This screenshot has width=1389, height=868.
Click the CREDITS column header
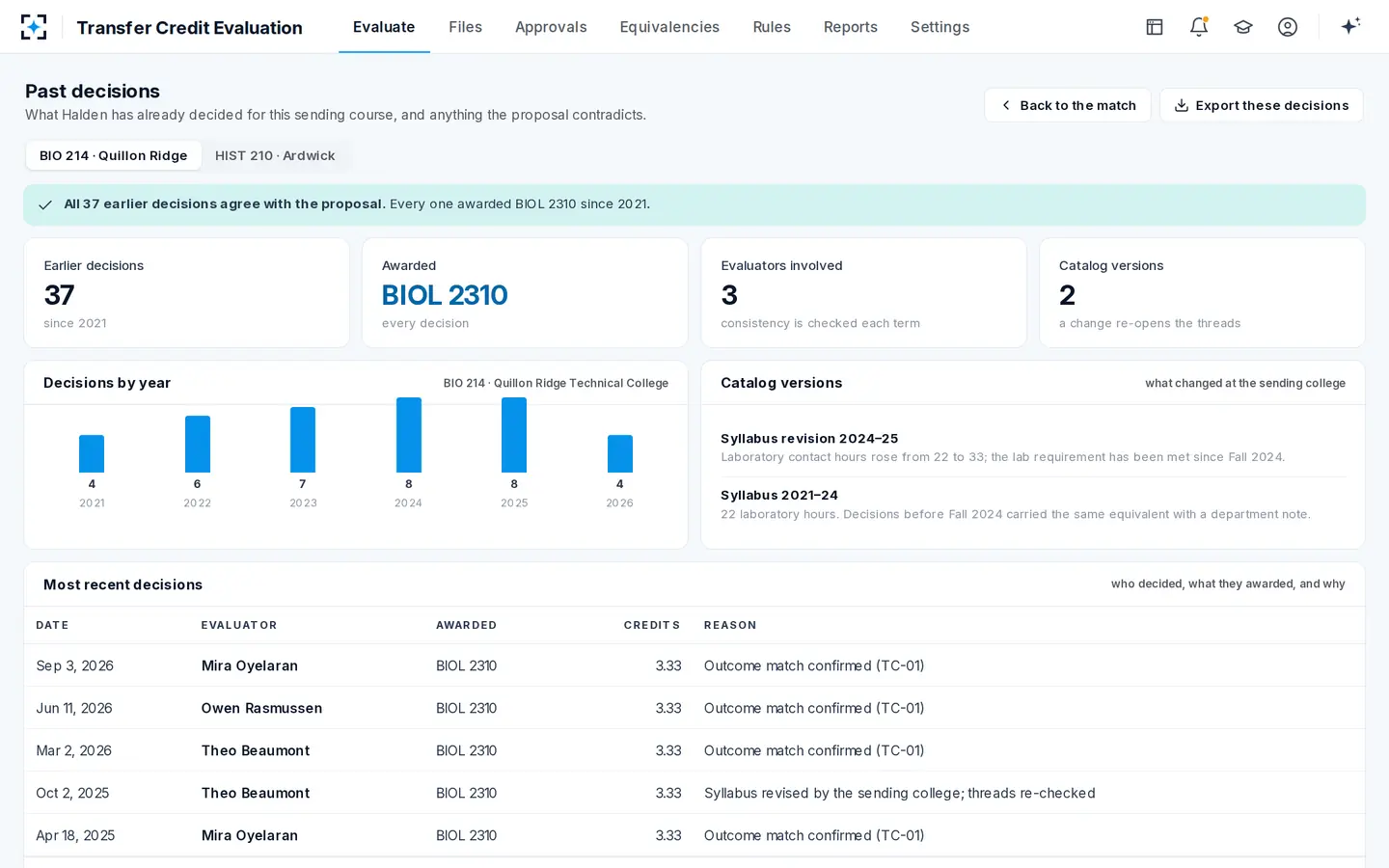pyautogui.click(x=652, y=625)
